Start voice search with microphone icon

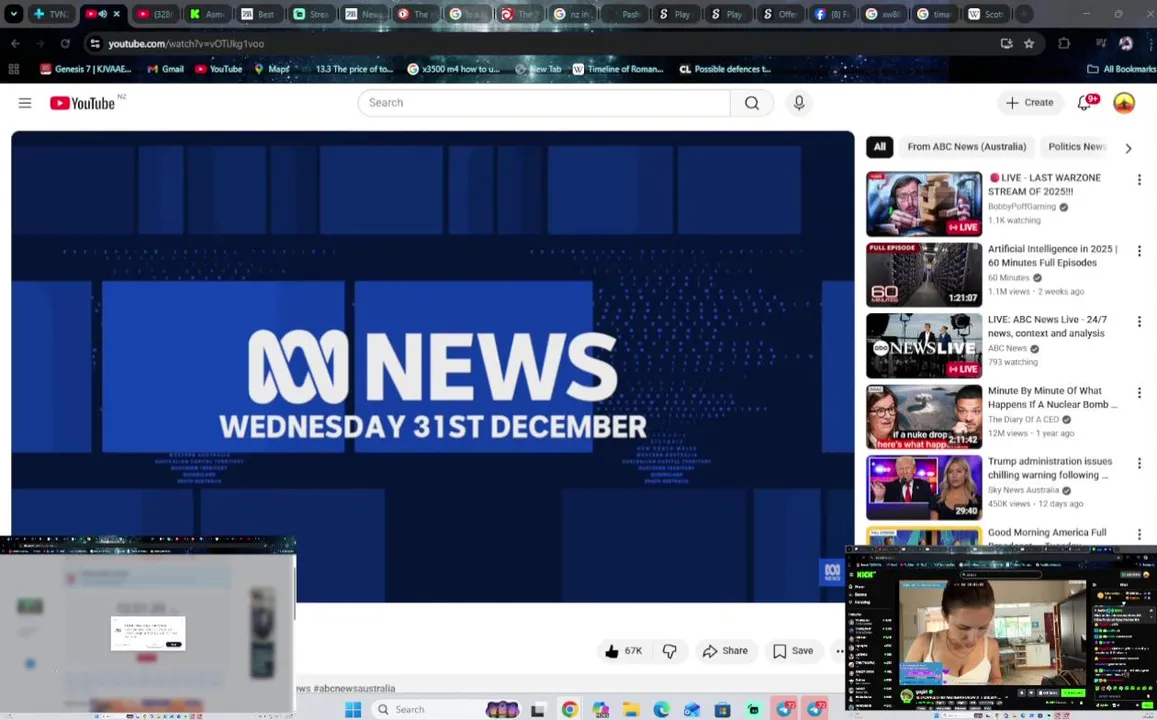coord(798,103)
